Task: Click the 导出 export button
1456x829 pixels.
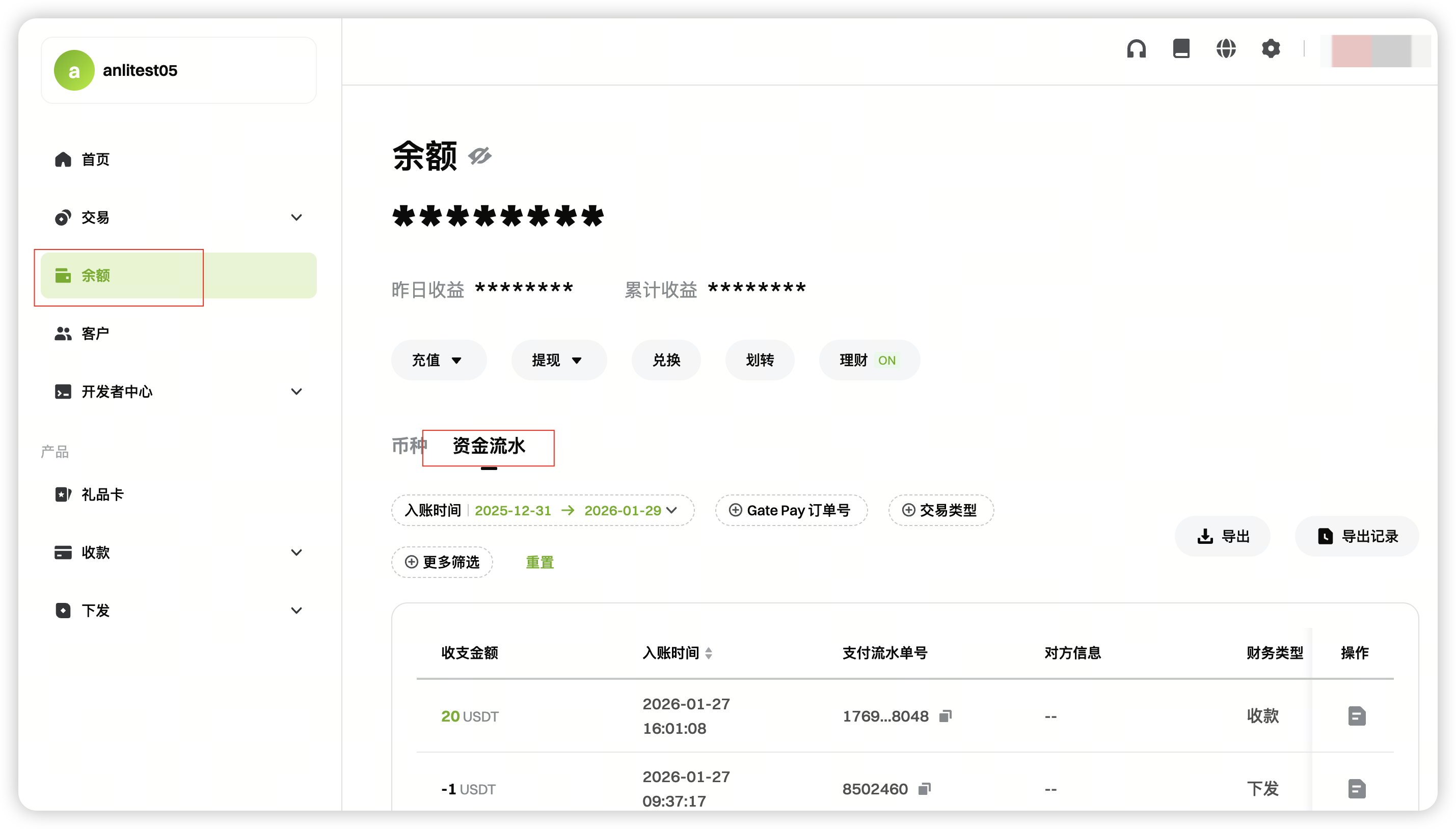Action: pos(1223,536)
